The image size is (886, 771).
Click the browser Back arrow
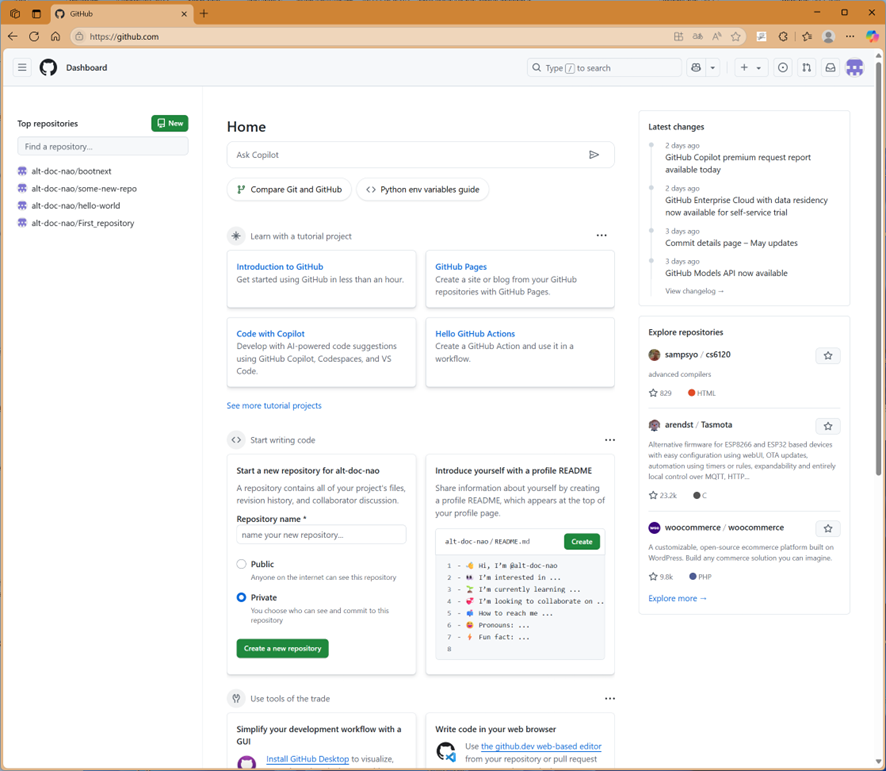point(13,37)
